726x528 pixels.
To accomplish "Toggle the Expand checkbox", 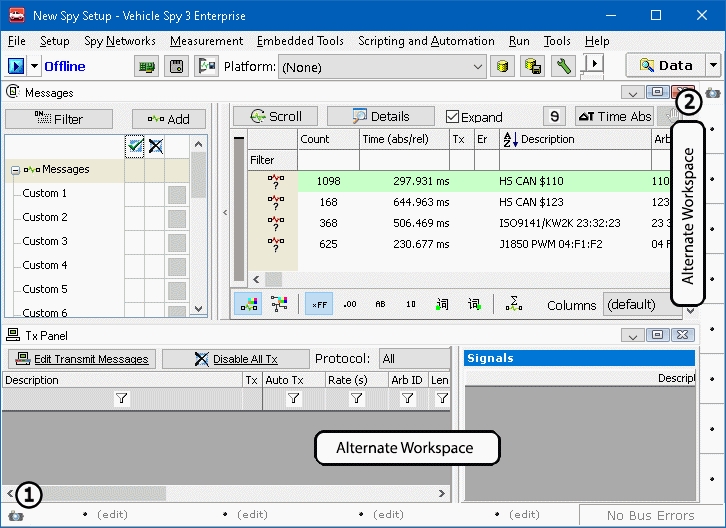I will coord(453,117).
